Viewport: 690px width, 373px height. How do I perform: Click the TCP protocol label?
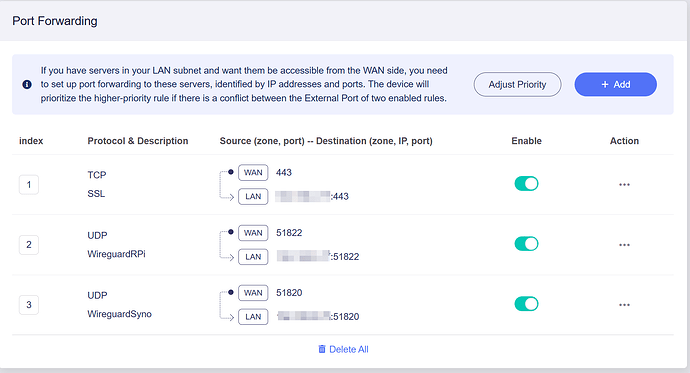(96, 175)
